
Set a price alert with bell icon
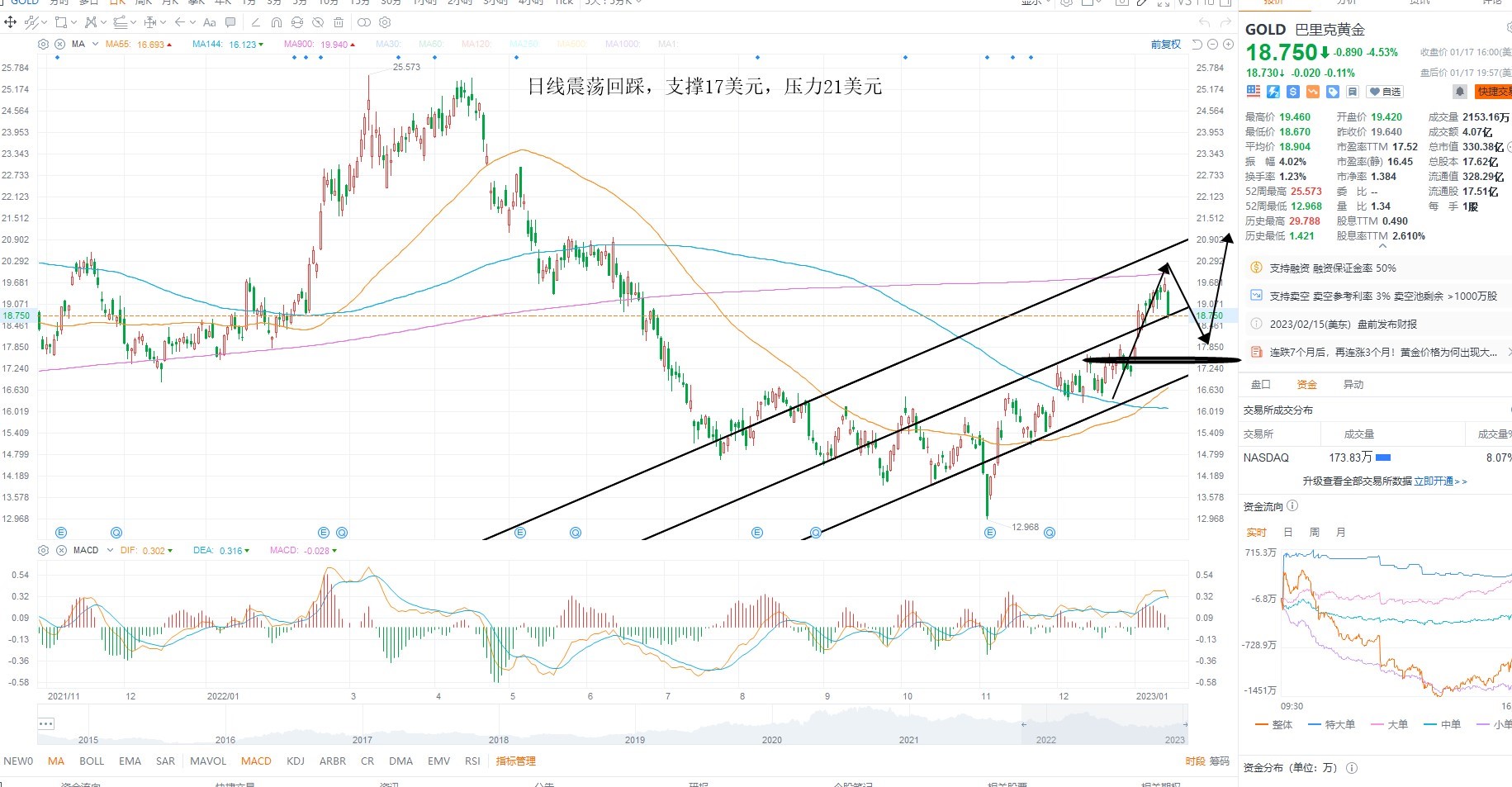tap(1460, 92)
